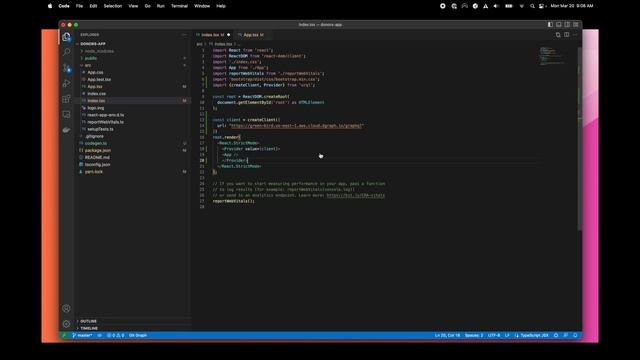Open the Docker whale icon in activity bar
Image resolution: width=640 pixels, height=360 pixels.
[66, 130]
